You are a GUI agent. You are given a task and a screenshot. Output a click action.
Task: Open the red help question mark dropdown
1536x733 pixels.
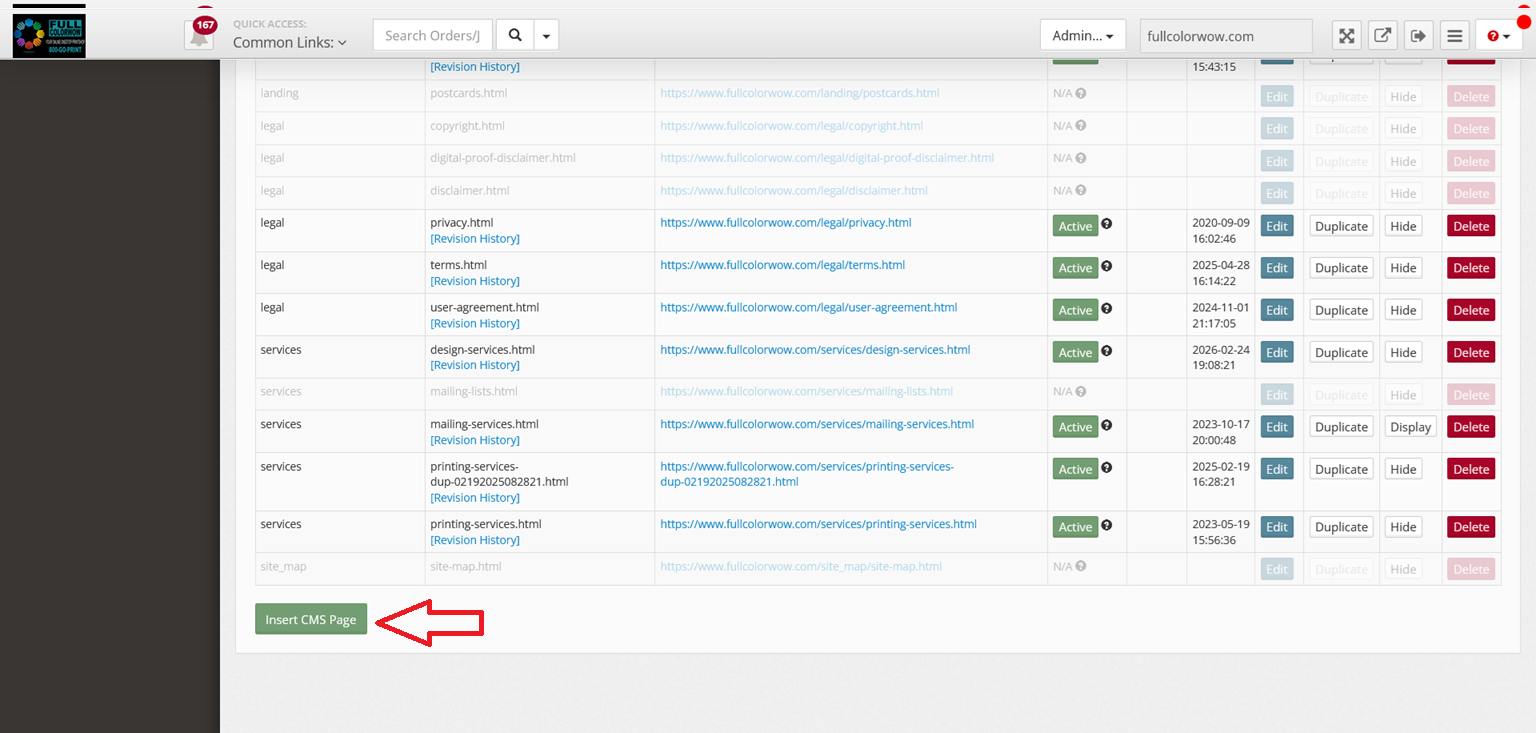1498,36
